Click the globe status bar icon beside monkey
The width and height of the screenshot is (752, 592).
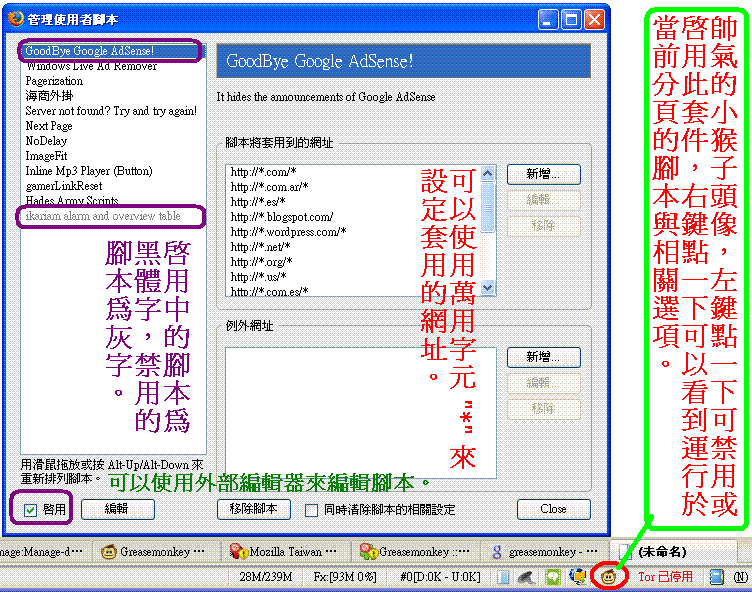[578, 577]
